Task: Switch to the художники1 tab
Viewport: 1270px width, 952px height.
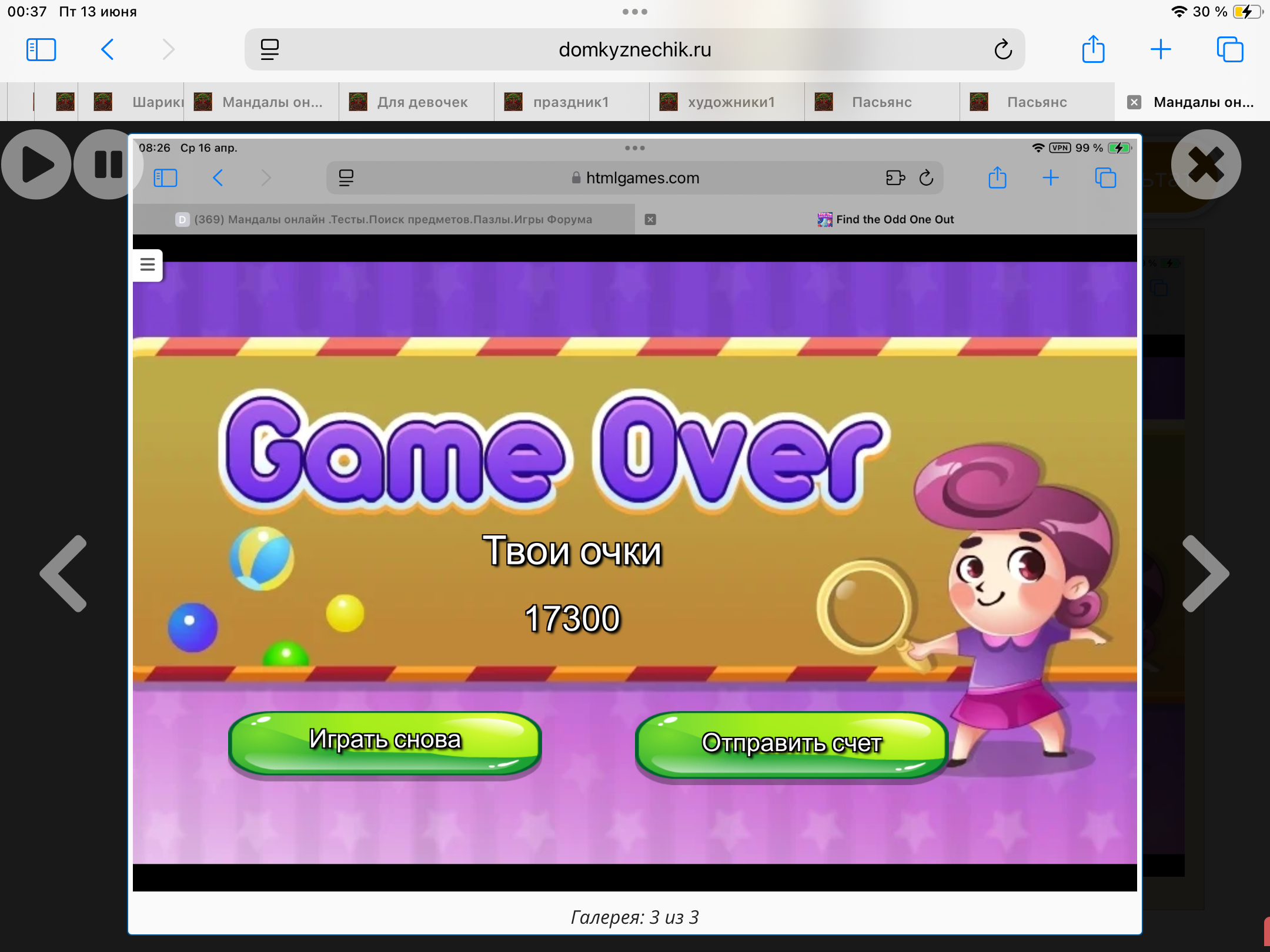Action: pos(727,102)
